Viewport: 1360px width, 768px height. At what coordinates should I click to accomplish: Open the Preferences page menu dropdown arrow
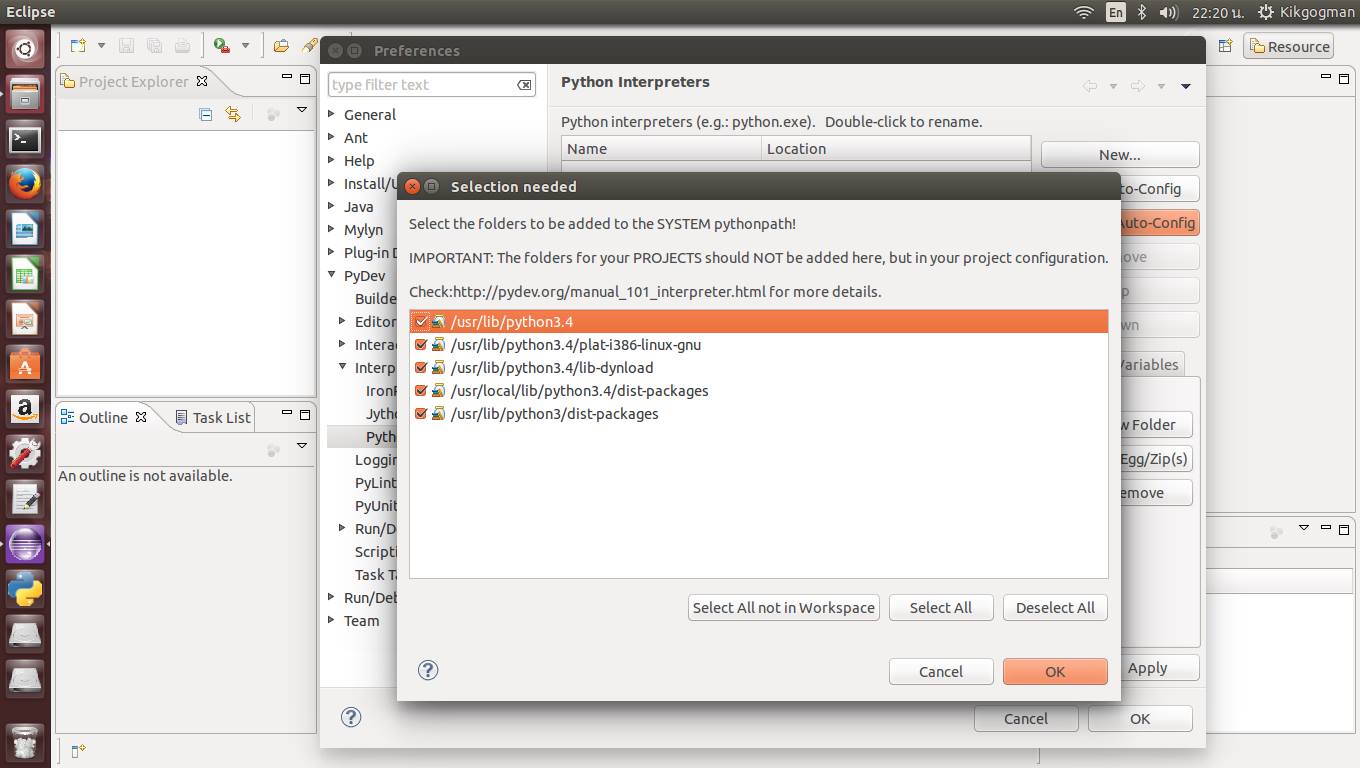tap(1186, 86)
